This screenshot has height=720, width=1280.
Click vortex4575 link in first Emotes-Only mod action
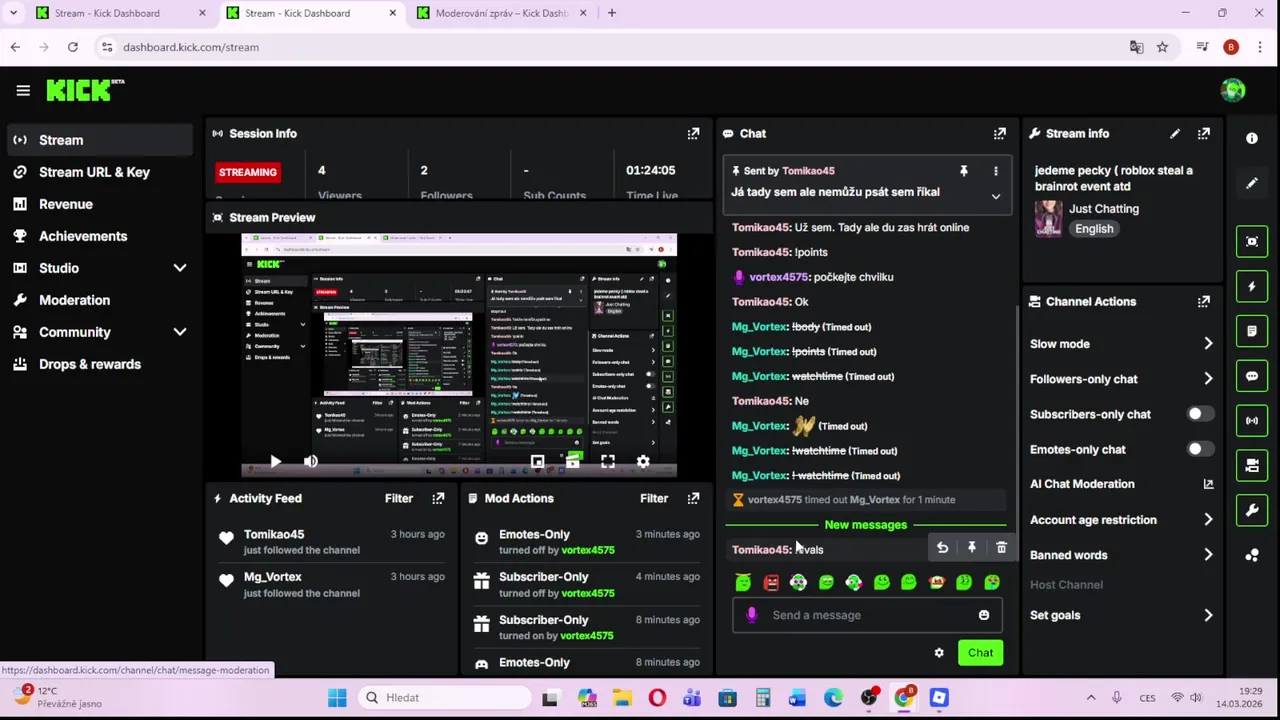[587, 550]
